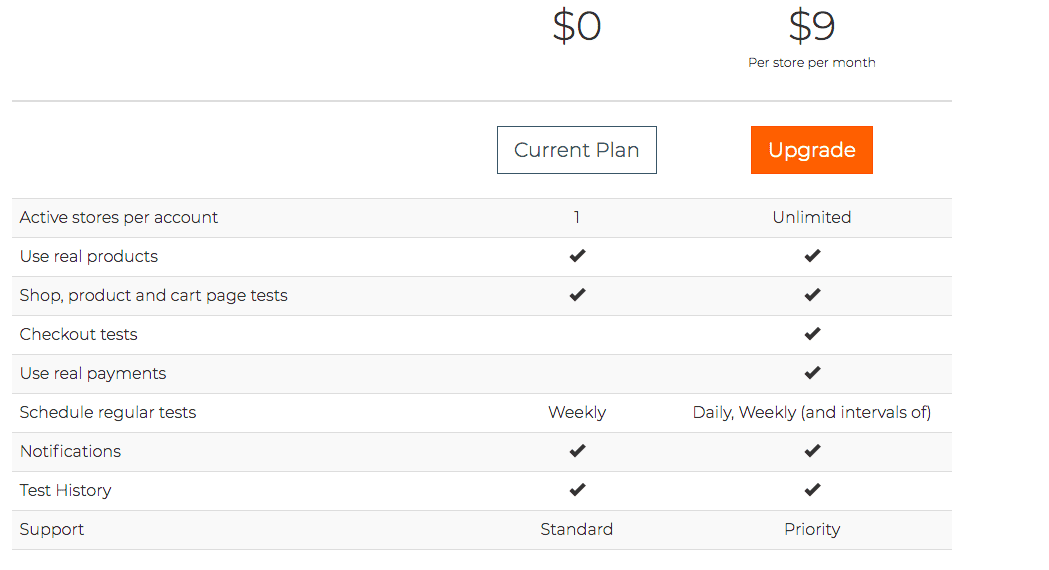Viewport: 1049px width, 570px height.
Task: Click the Priority support value
Action: pyautogui.click(x=812, y=529)
